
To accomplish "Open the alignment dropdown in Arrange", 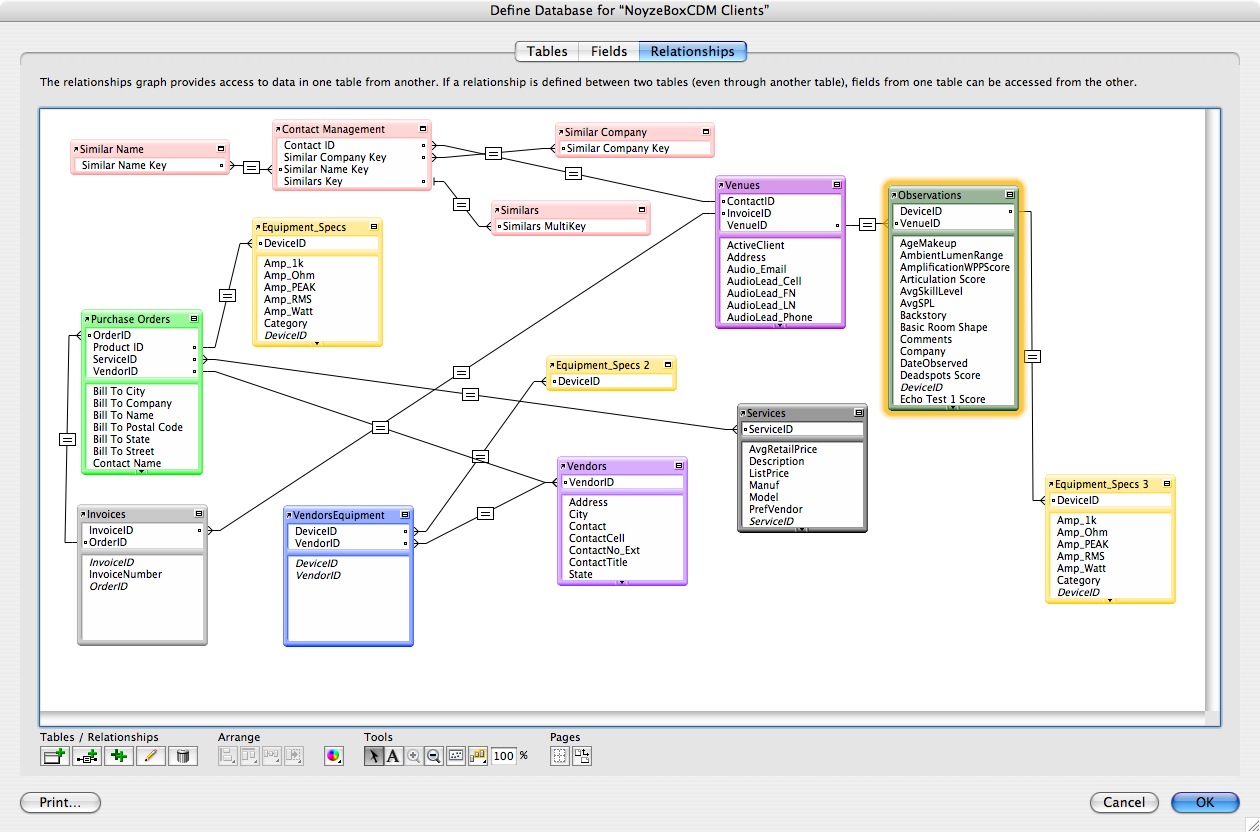I will point(227,757).
